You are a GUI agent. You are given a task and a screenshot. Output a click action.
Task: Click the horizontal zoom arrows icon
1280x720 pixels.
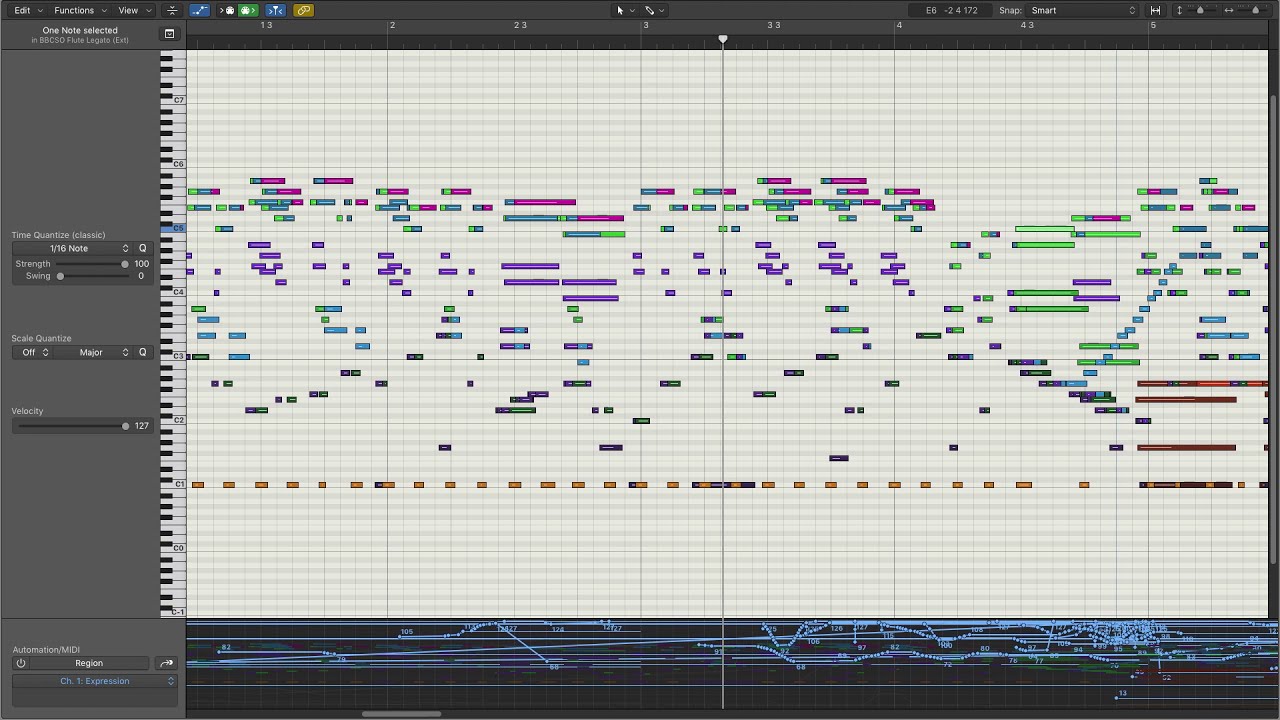tap(1229, 10)
